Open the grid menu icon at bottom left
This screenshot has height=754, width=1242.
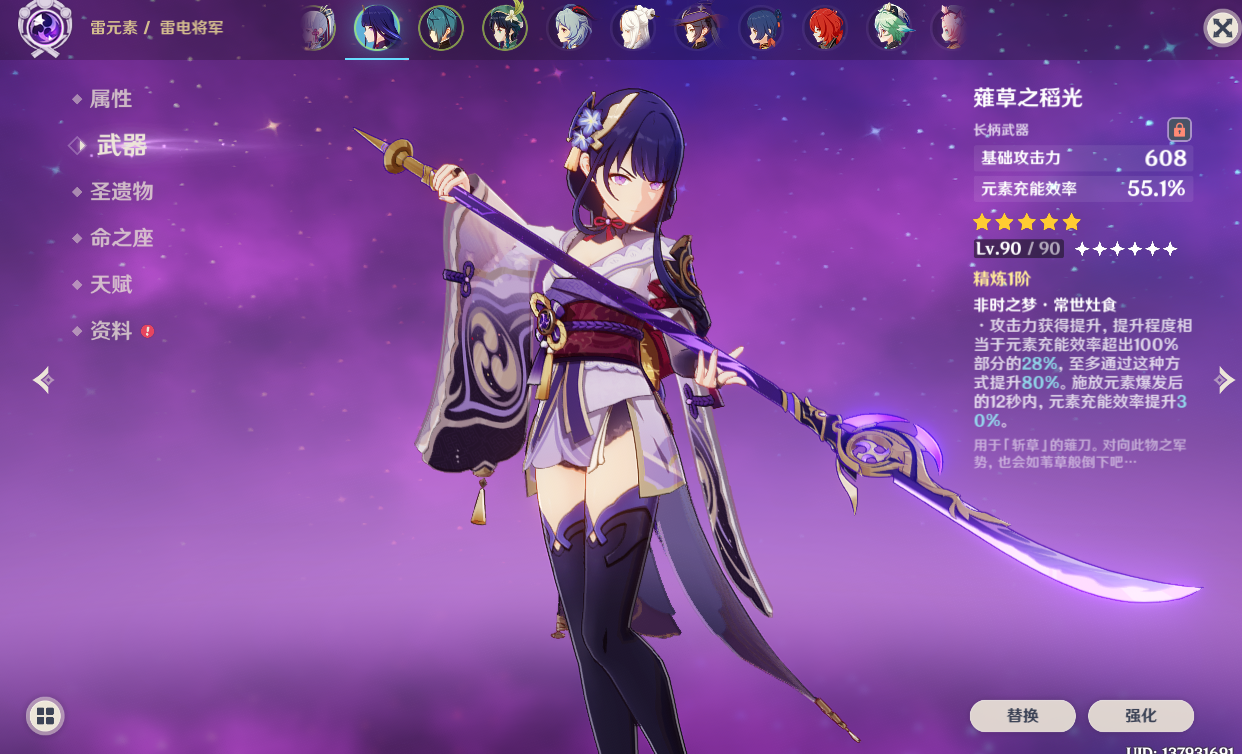(44, 715)
